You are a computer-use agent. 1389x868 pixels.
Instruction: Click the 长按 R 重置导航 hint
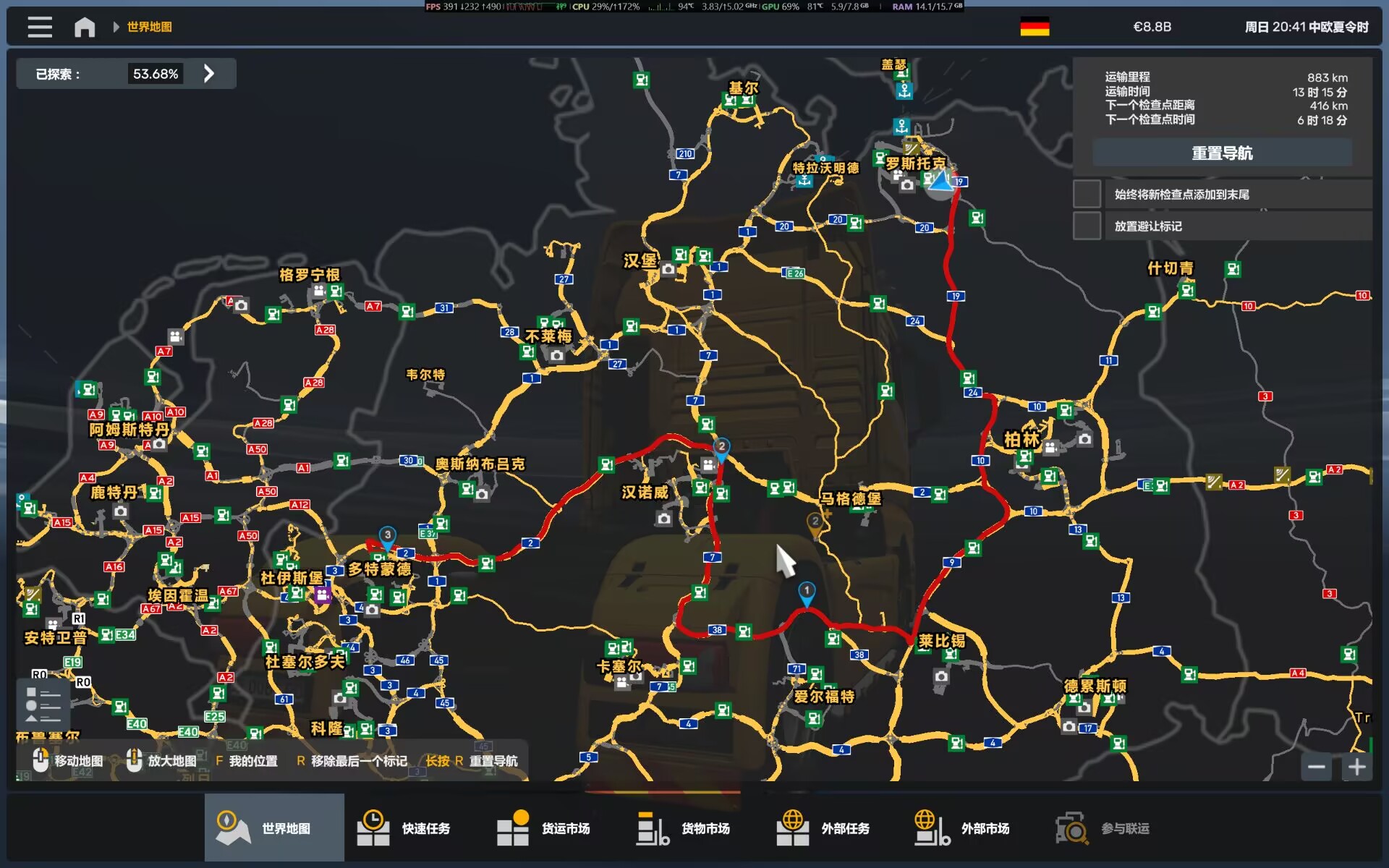click(x=472, y=761)
